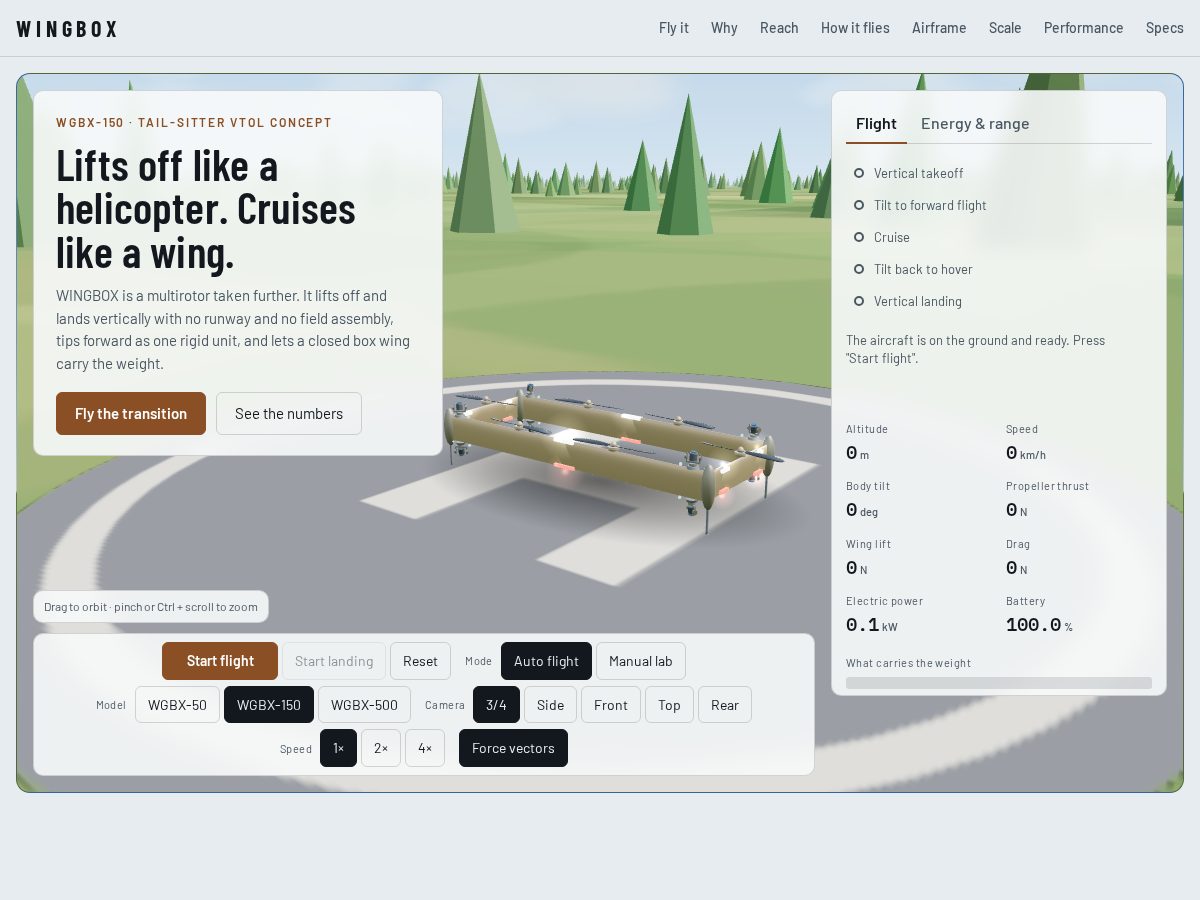This screenshot has height=900, width=1200.
Task: Click the 'What carries the weight' label
Action: tap(908, 663)
